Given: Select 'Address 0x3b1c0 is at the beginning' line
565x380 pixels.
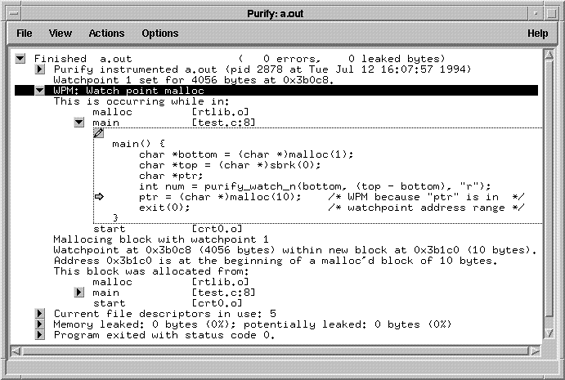Looking at the screenshot, I should pos(276,260).
